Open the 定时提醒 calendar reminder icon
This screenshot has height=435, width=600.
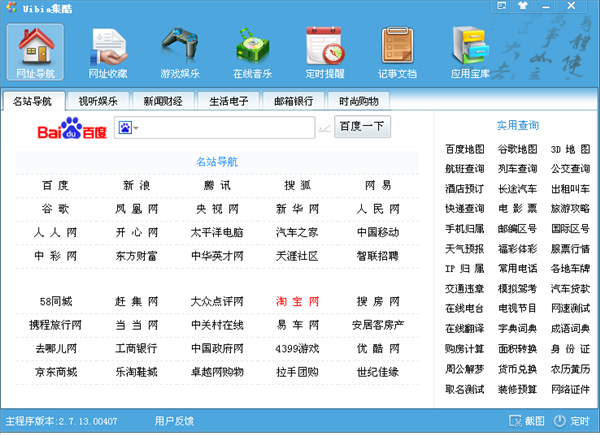[325, 52]
